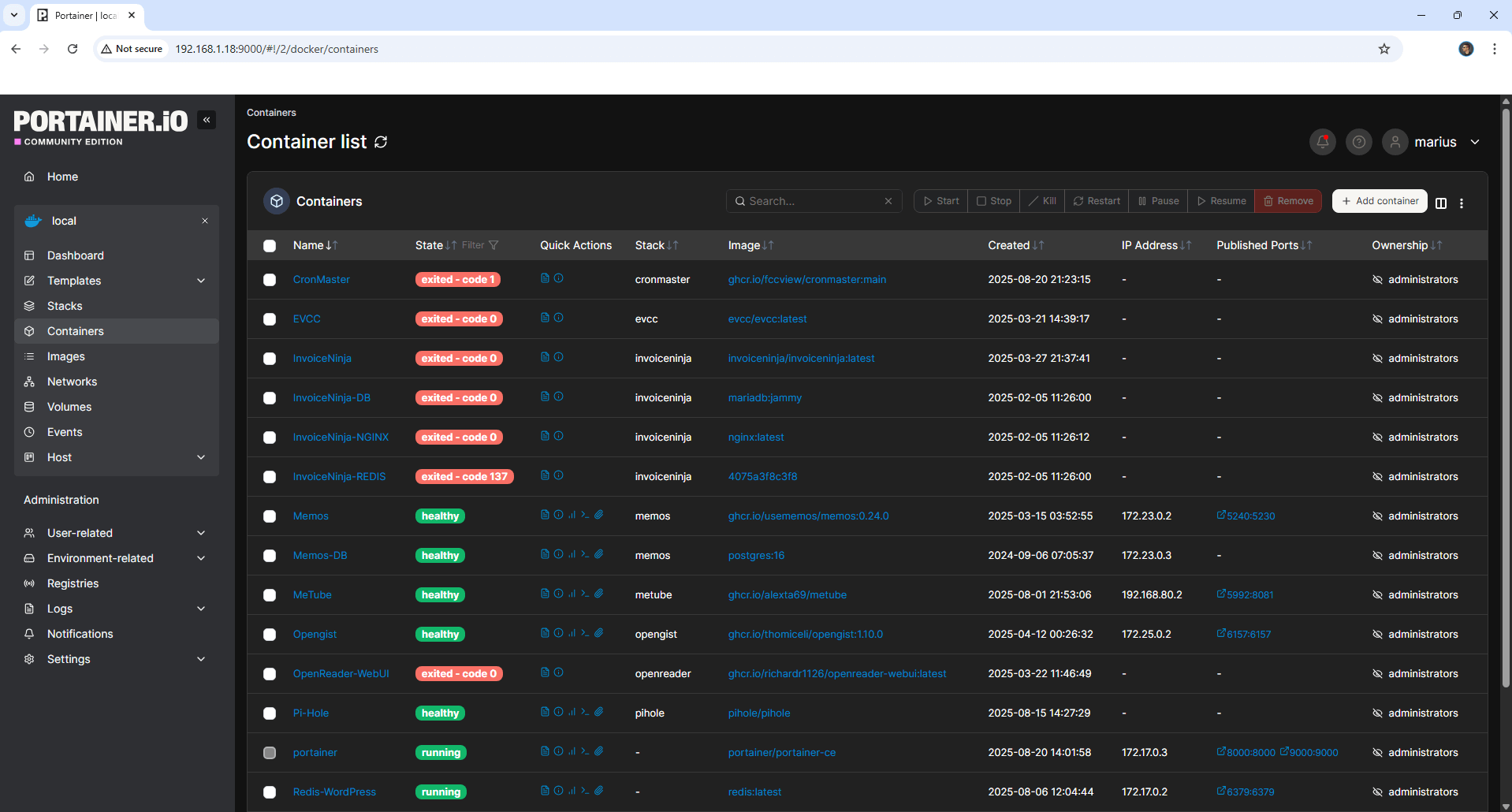Clear the search field
The width and height of the screenshot is (1512, 812).
pos(888,201)
